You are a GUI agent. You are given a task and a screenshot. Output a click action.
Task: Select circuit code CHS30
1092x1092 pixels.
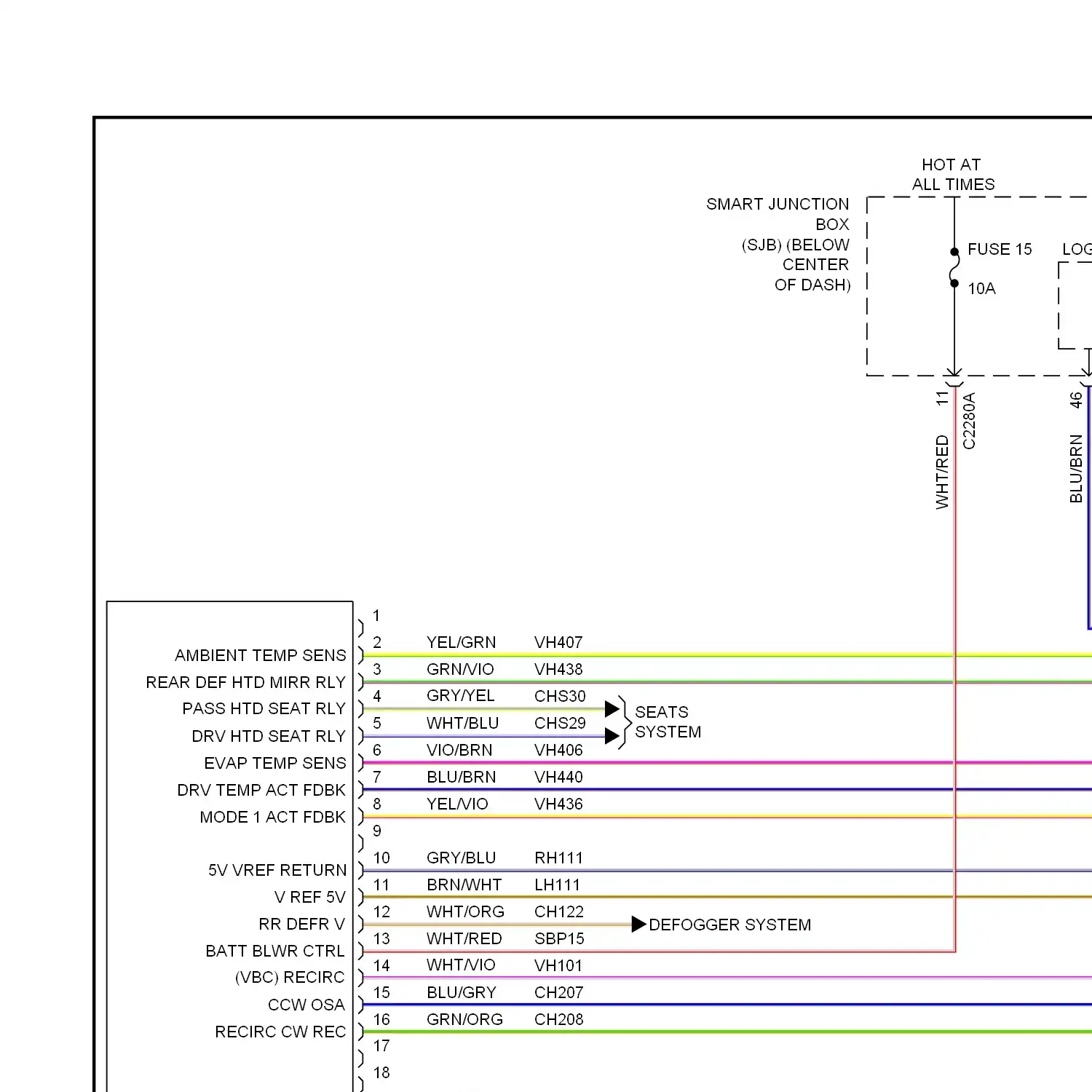[x=560, y=696]
